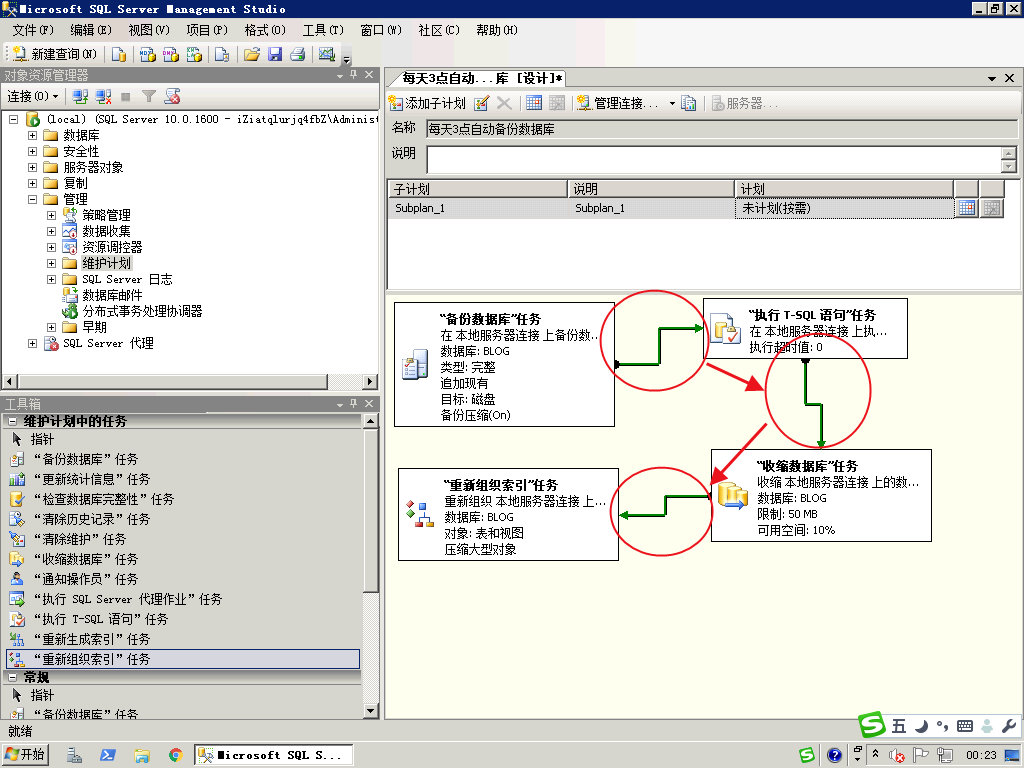This screenshot has width=1024, height=768.
Task: Collapse the 维护计划中的任务 toolbox group
Action: [12, 421]
